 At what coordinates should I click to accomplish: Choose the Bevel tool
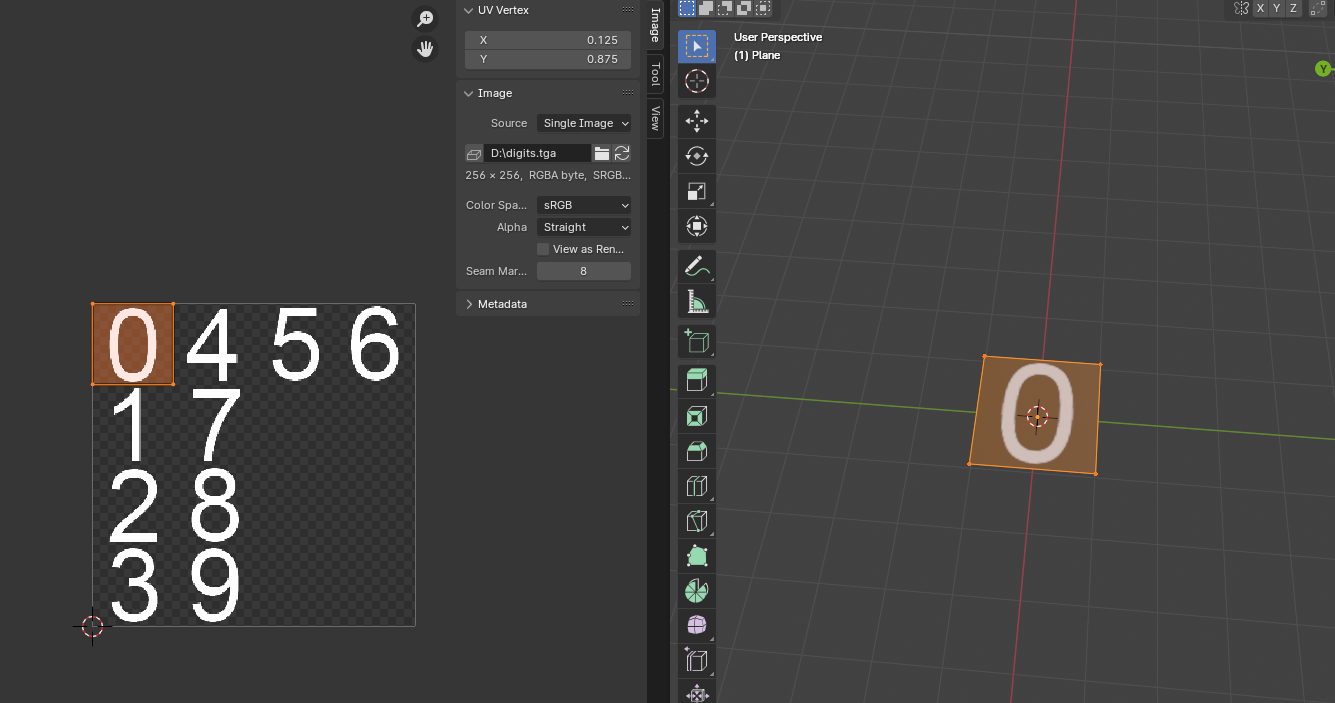tap(697, 451)
